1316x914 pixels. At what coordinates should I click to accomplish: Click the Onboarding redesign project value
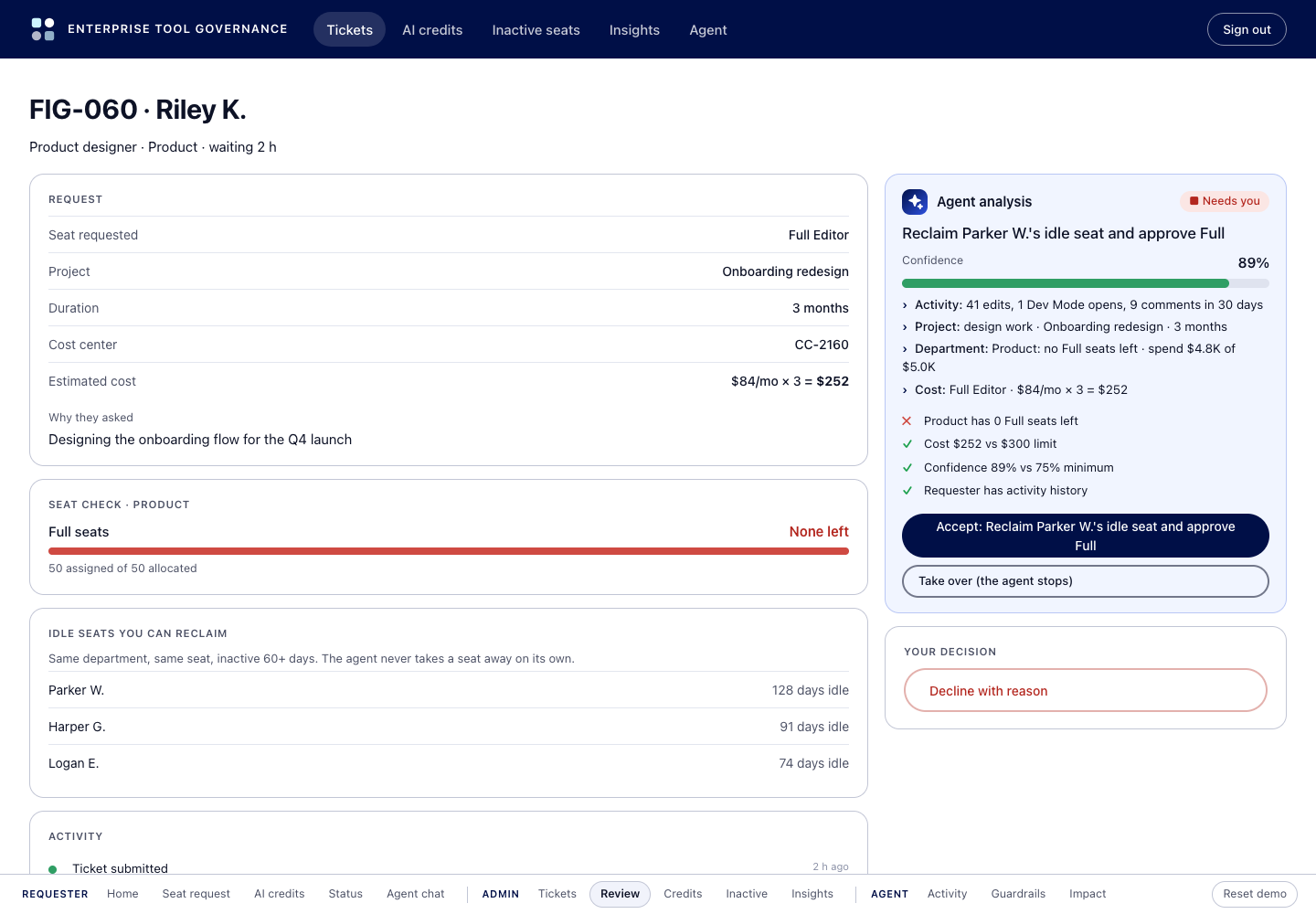785,271
